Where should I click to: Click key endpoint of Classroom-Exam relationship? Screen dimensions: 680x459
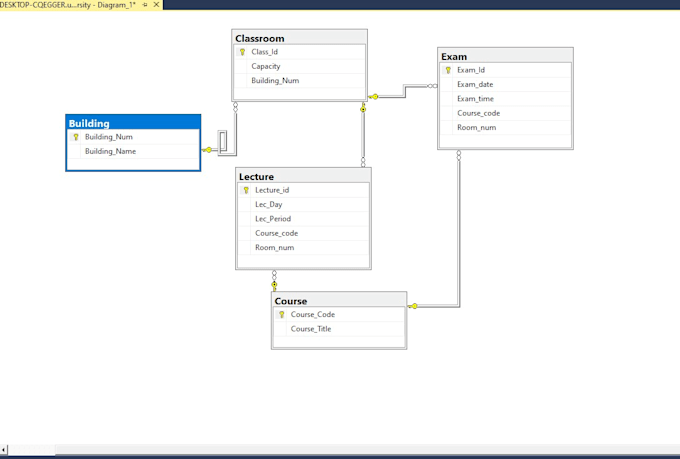374,97
